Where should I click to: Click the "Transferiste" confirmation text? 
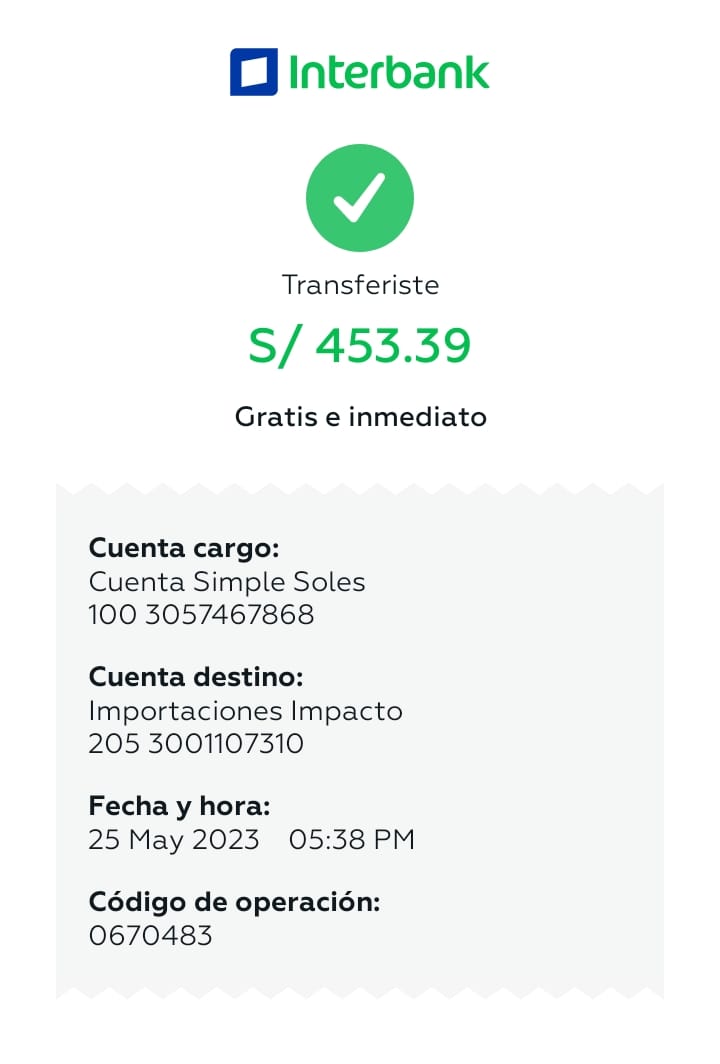360,285
